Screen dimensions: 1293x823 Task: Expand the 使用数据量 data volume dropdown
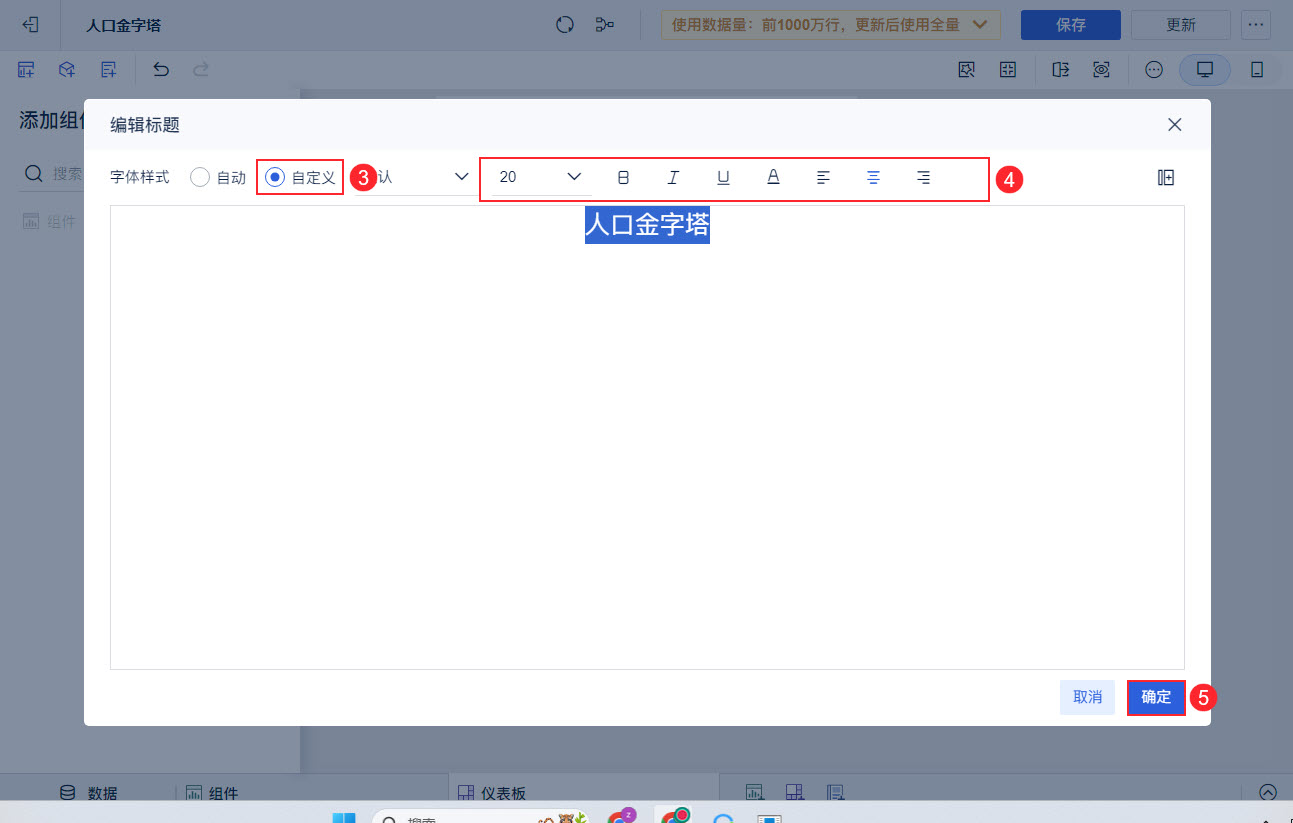pos(831,25)
